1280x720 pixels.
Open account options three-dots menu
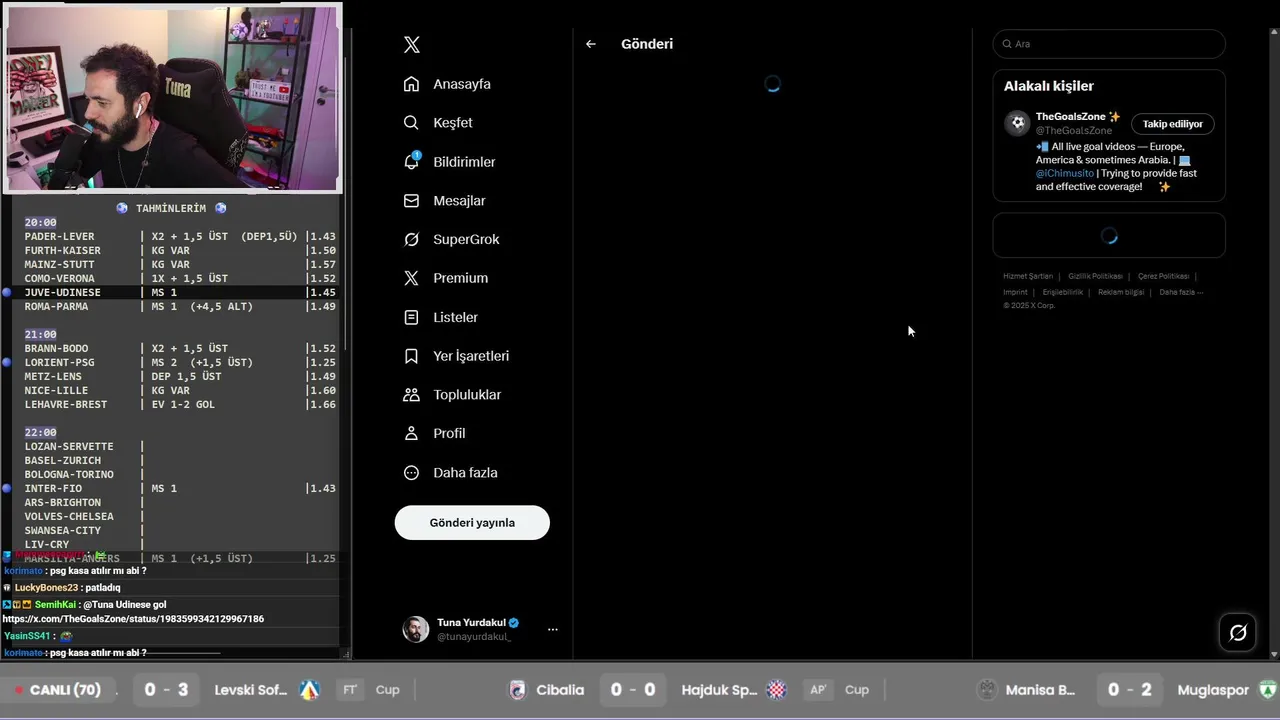pyautogui.click(x=553, y=630)
